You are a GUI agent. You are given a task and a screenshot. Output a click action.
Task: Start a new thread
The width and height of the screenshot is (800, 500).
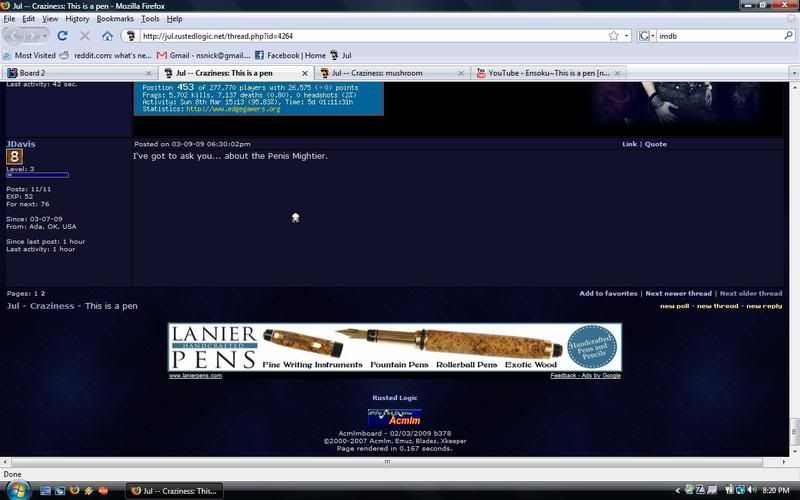[717, 306]
